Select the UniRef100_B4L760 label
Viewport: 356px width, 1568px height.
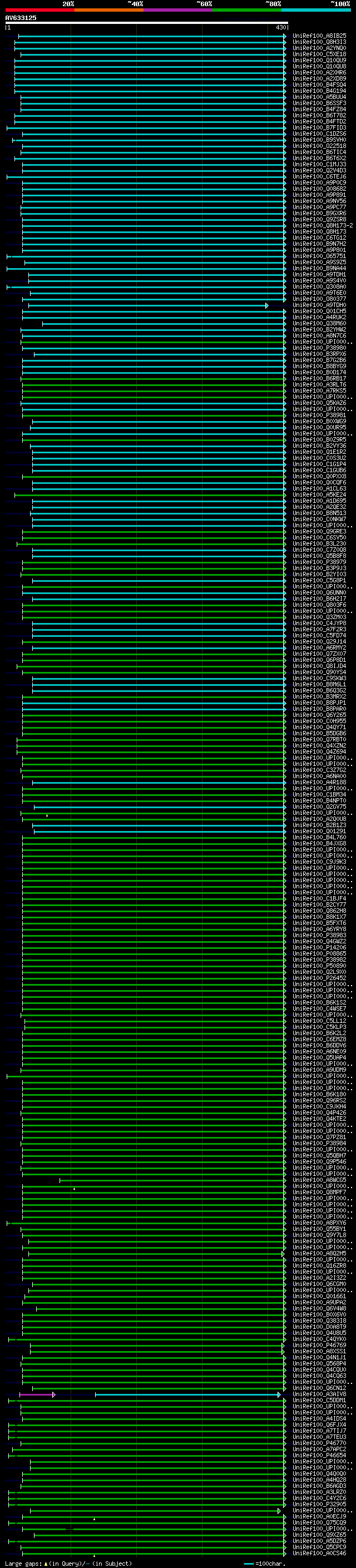tap(319, 838)
